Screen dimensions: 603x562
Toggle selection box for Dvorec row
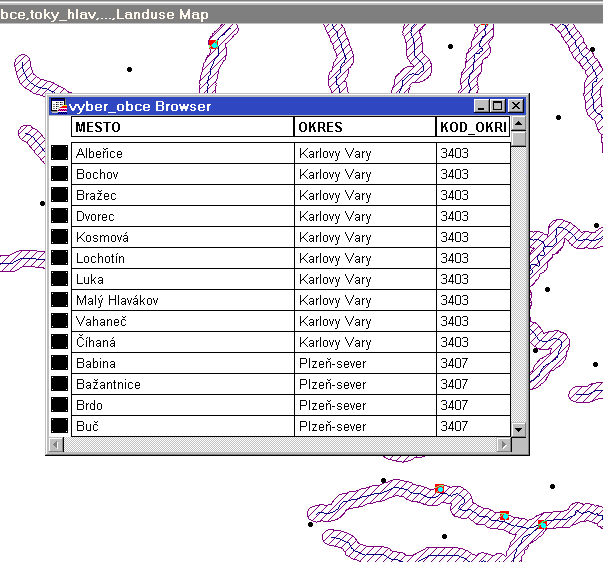[x=60, y=216]
